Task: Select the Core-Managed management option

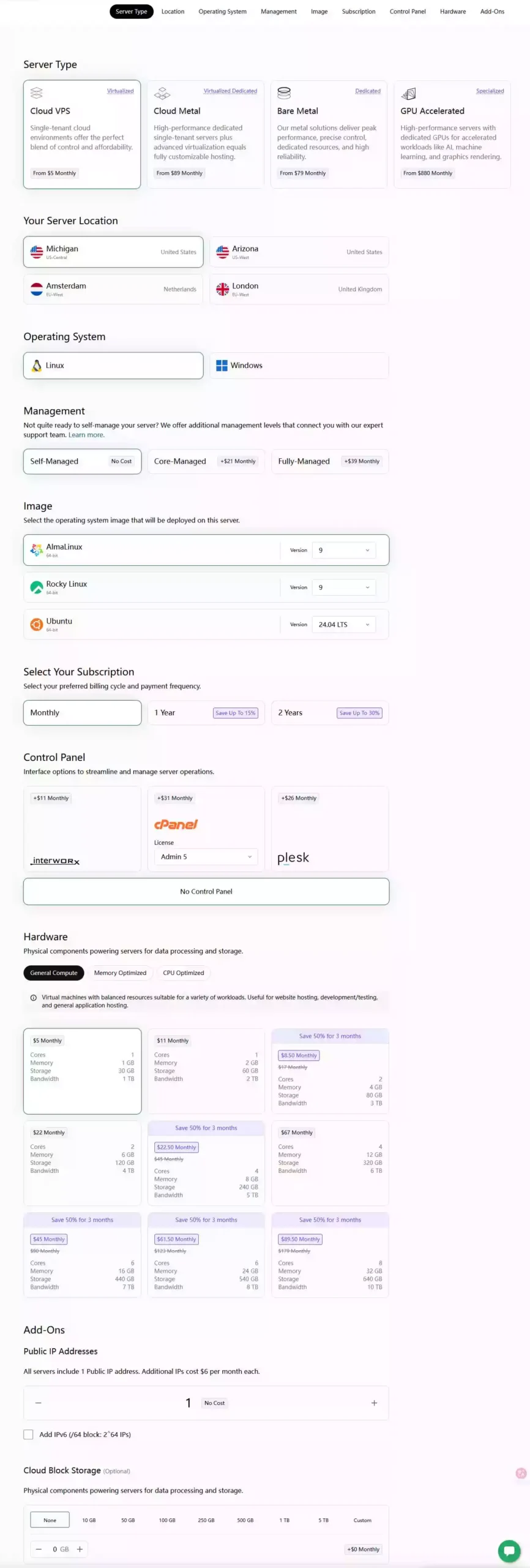Action: pos(206,461)
